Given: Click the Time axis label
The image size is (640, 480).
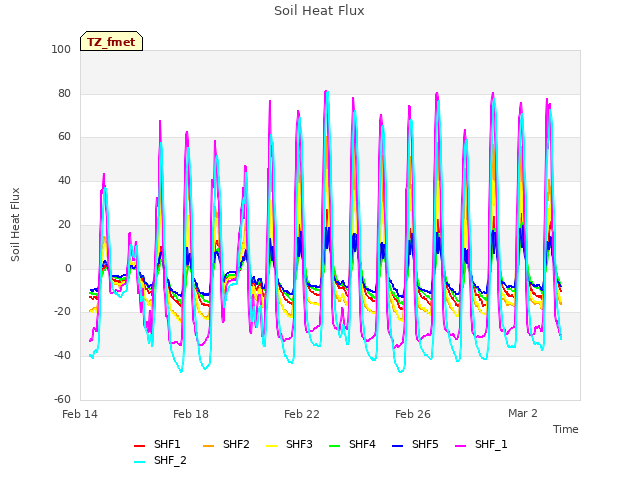Looking at the screenshot, I should click(x=566, y=429).
